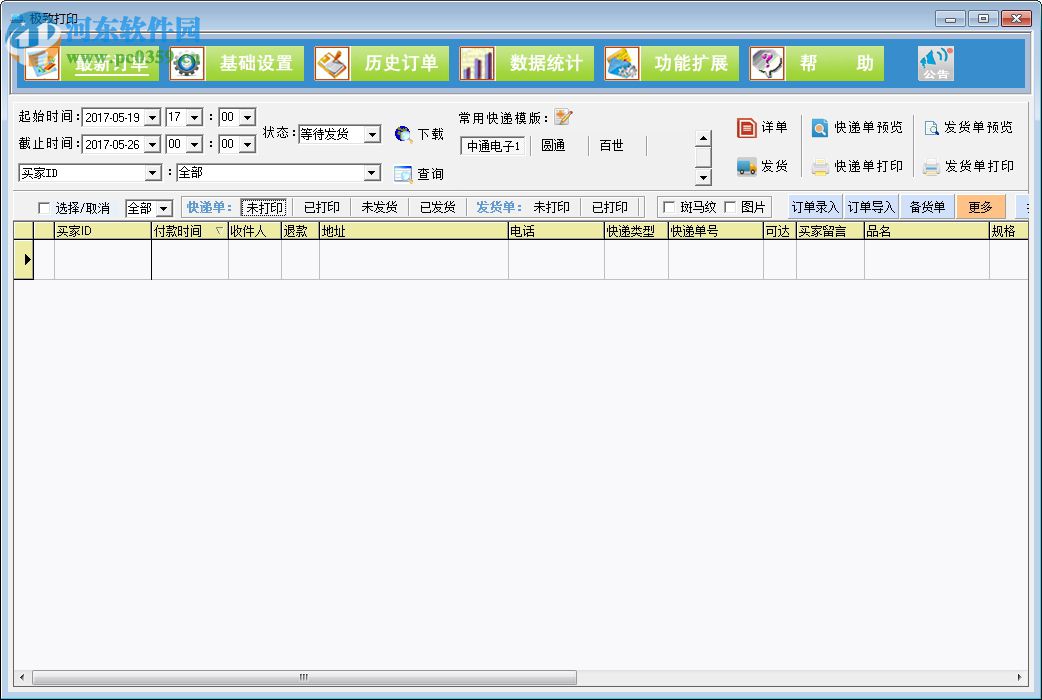Click the 功能扩展 icon
The height and width of the screenshot is (700, 1042).
pos(621,64)
